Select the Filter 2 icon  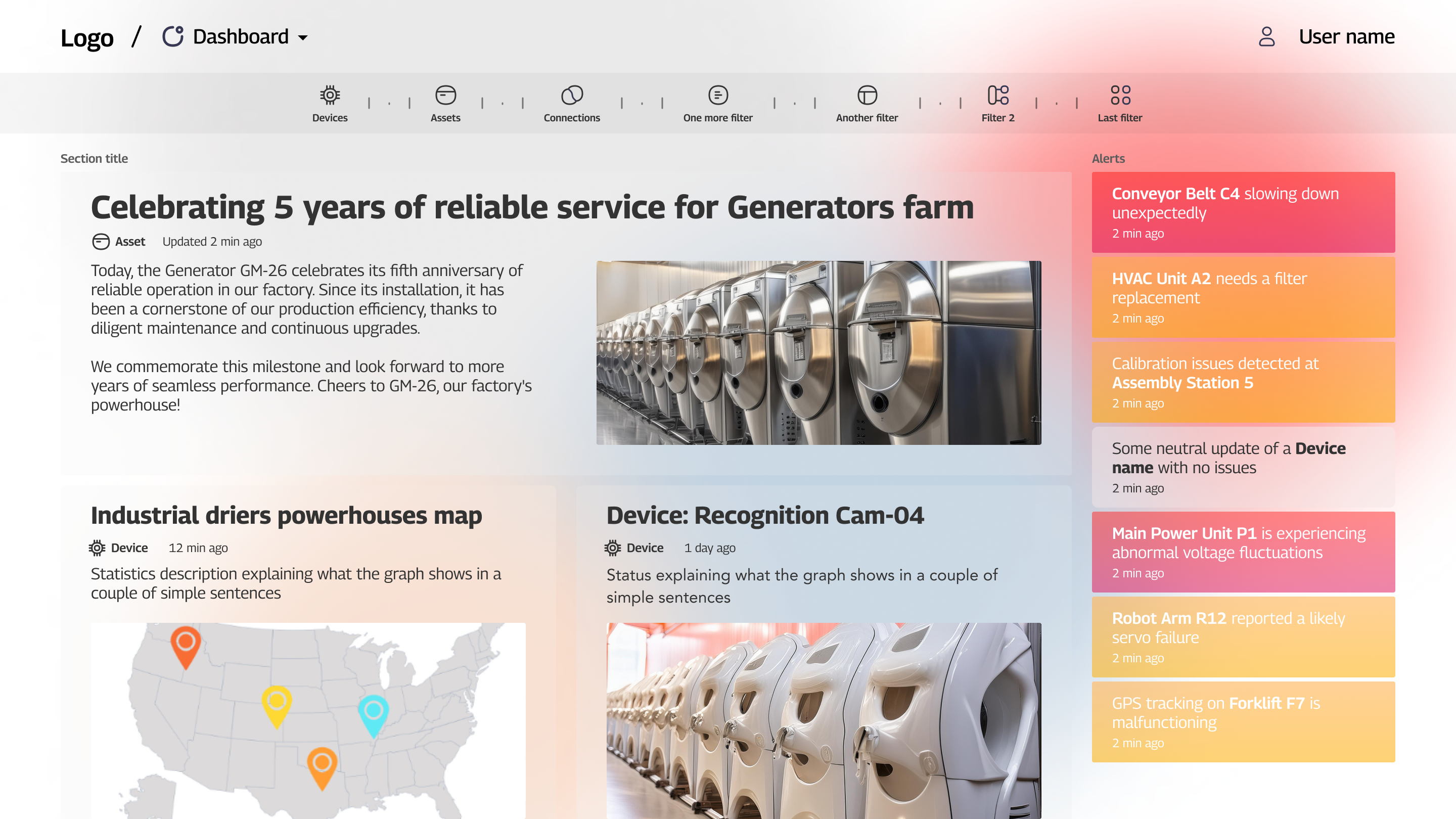click(x=998, y=95)
